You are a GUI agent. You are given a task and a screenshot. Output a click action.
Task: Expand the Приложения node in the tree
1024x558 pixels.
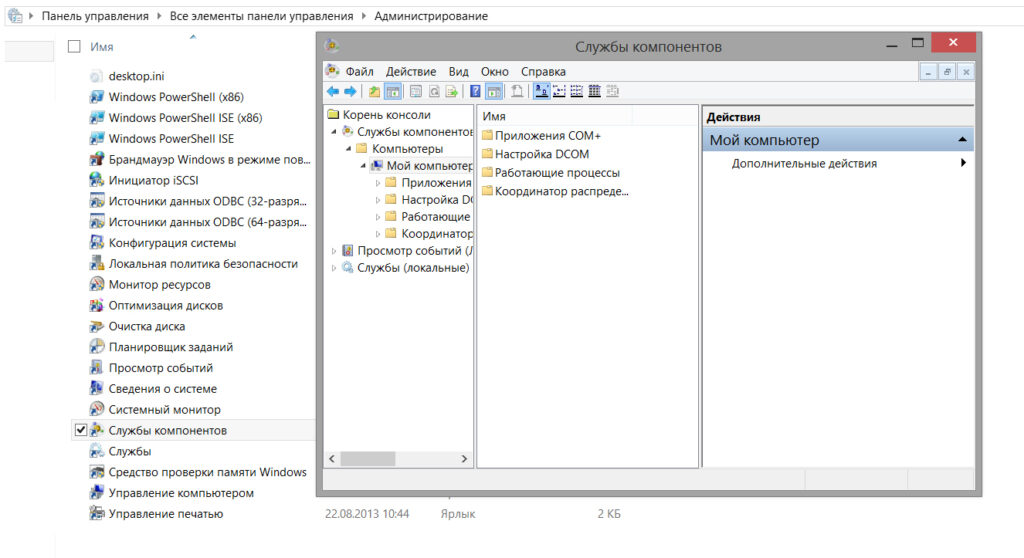377,183
